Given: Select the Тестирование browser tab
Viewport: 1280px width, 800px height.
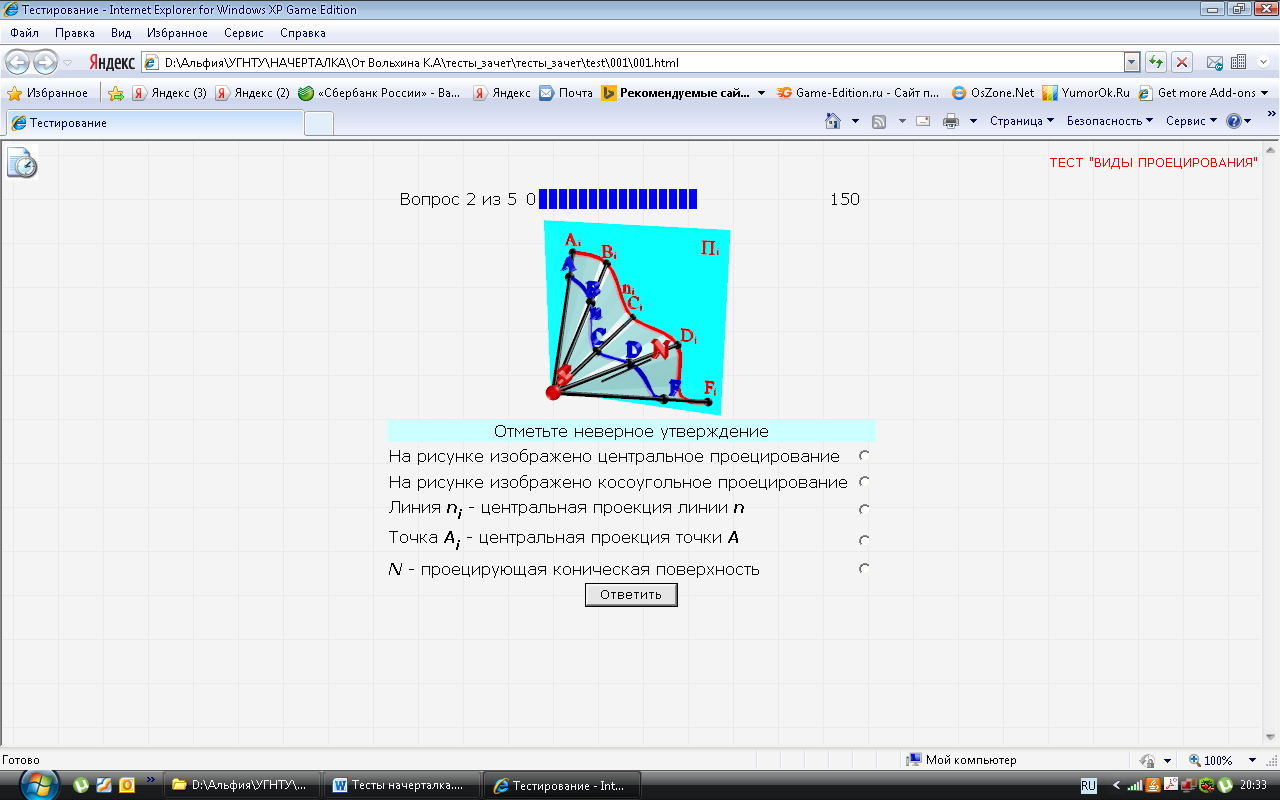Looking at the screenshot, I should 155,123.
